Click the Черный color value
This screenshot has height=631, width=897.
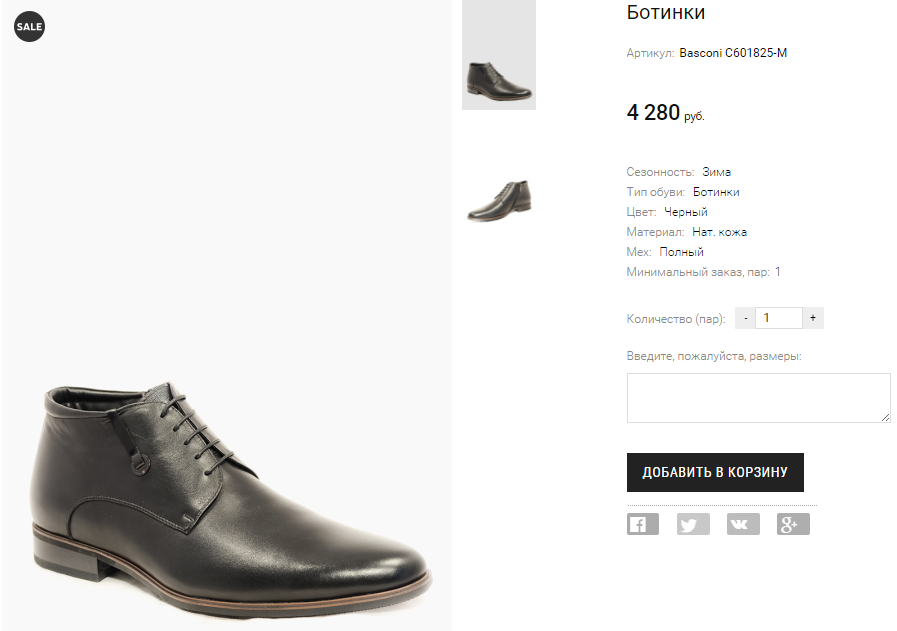coord(685,212)
